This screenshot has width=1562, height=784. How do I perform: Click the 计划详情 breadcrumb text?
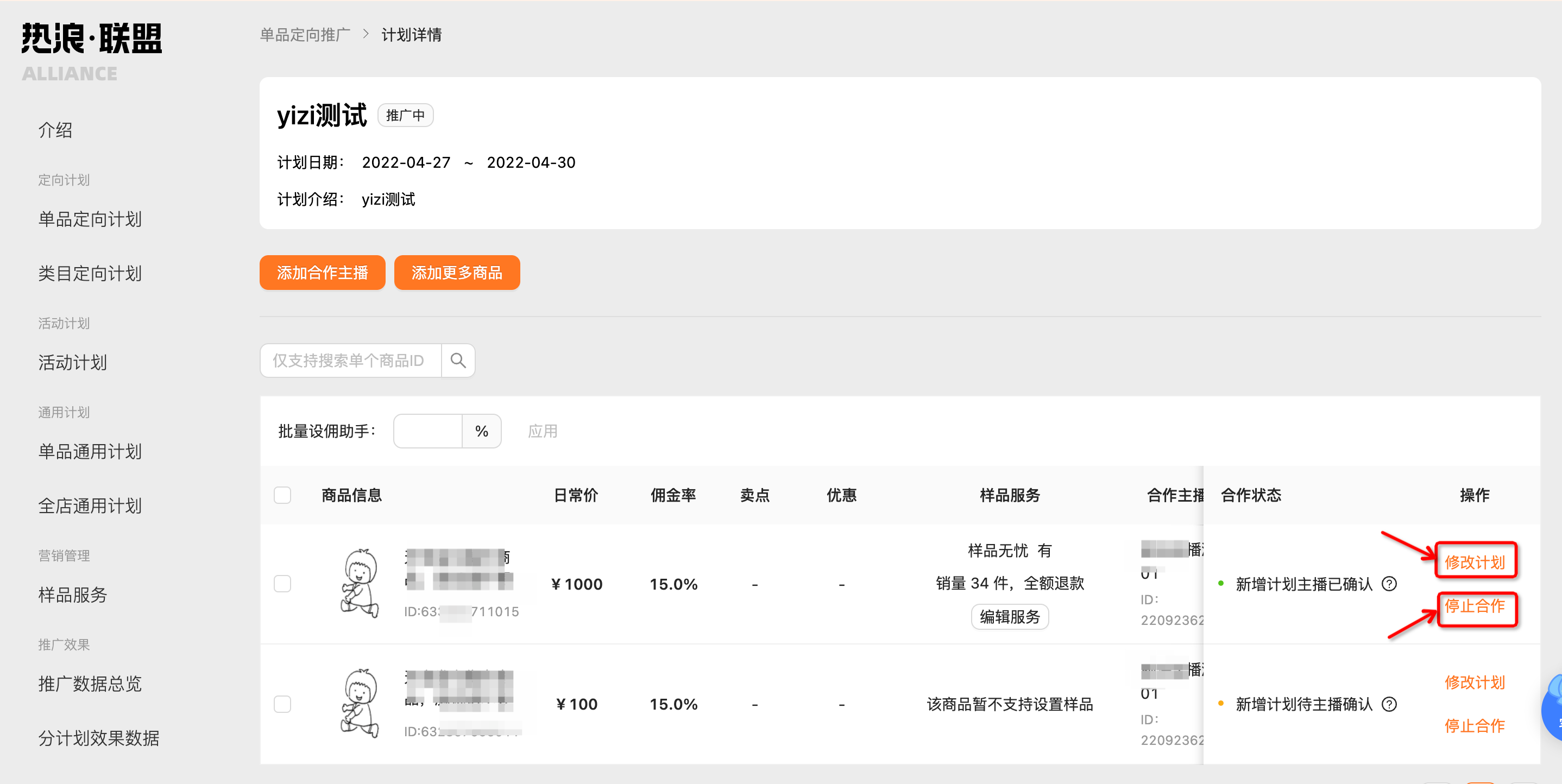pyautogui.click(x=411, y=35)
